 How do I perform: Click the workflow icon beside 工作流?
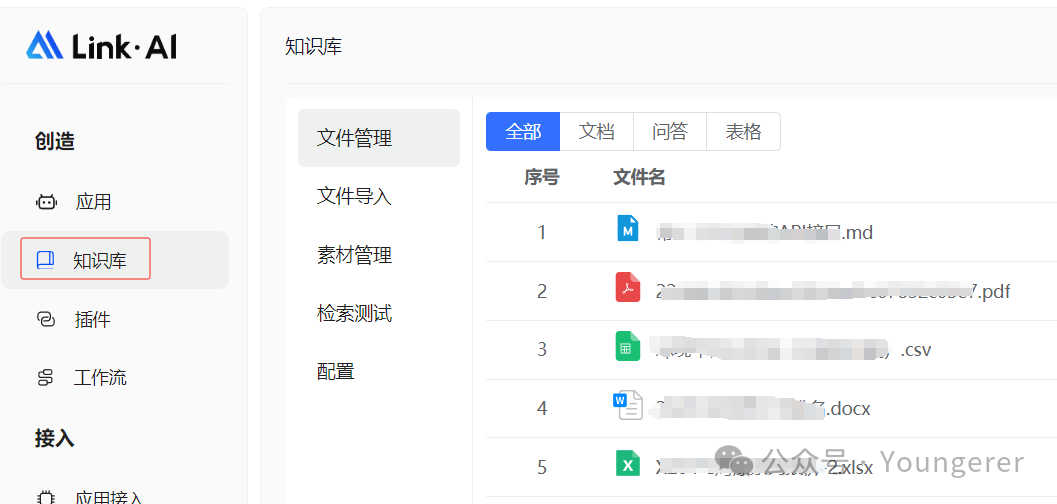click(x=46, y=378)
